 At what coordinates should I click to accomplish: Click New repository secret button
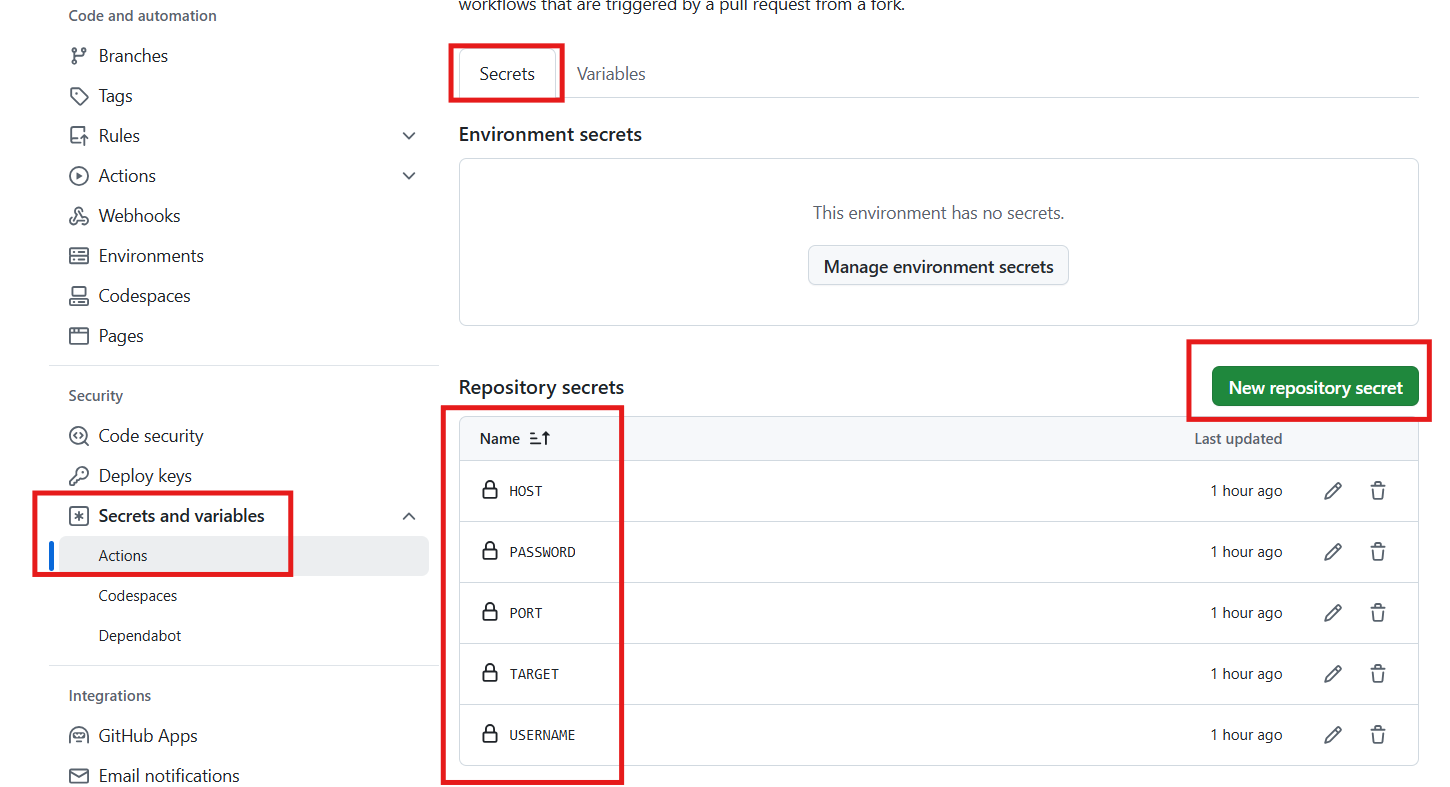(1315, 387)
